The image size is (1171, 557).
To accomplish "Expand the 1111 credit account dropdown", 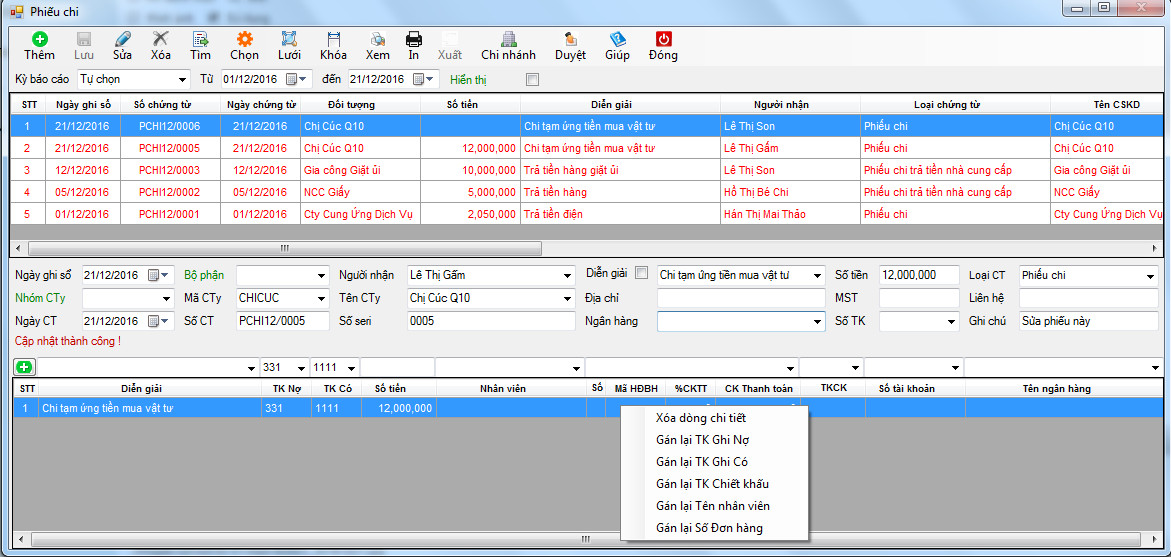I will pyautogui.click(x=351, y=368).
